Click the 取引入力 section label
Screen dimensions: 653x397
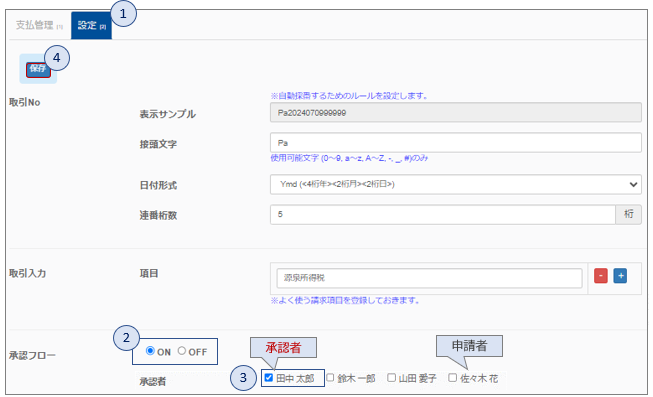(x=27, y=274)
